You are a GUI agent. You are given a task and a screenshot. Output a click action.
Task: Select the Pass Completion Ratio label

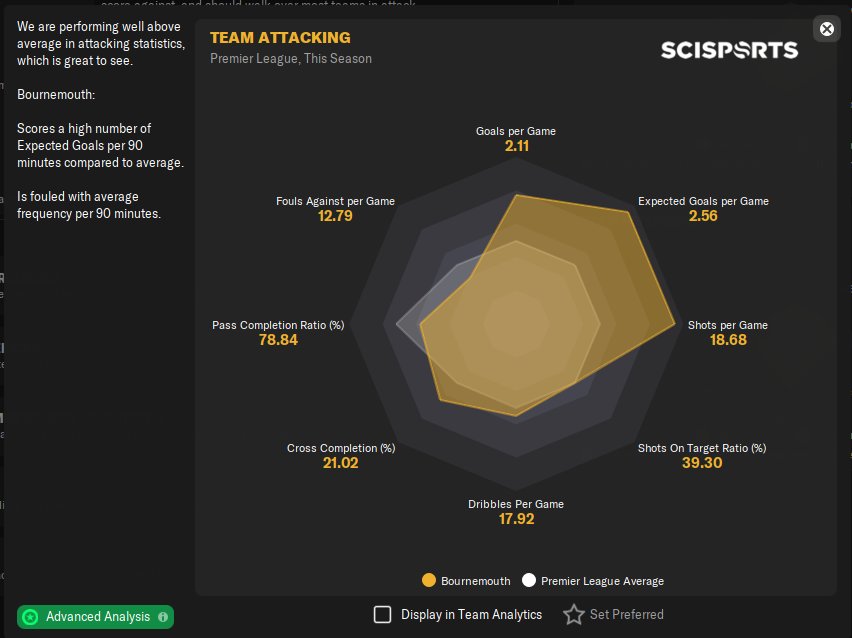click(278, 325)
